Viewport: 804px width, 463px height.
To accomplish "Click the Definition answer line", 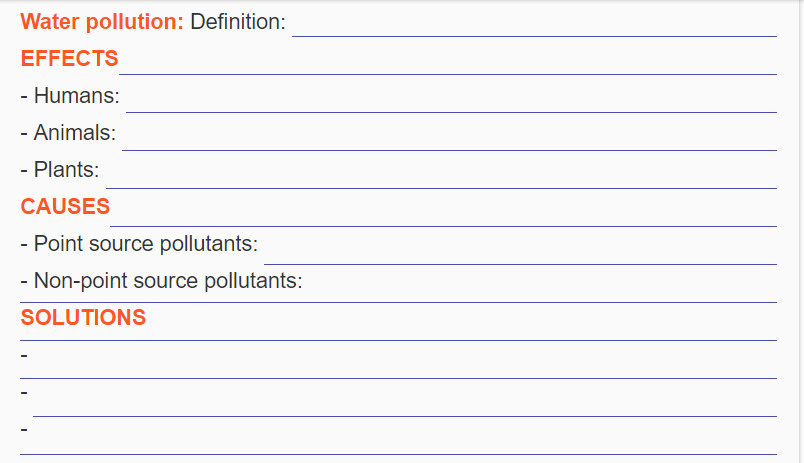I will click(x=534, y=24).
